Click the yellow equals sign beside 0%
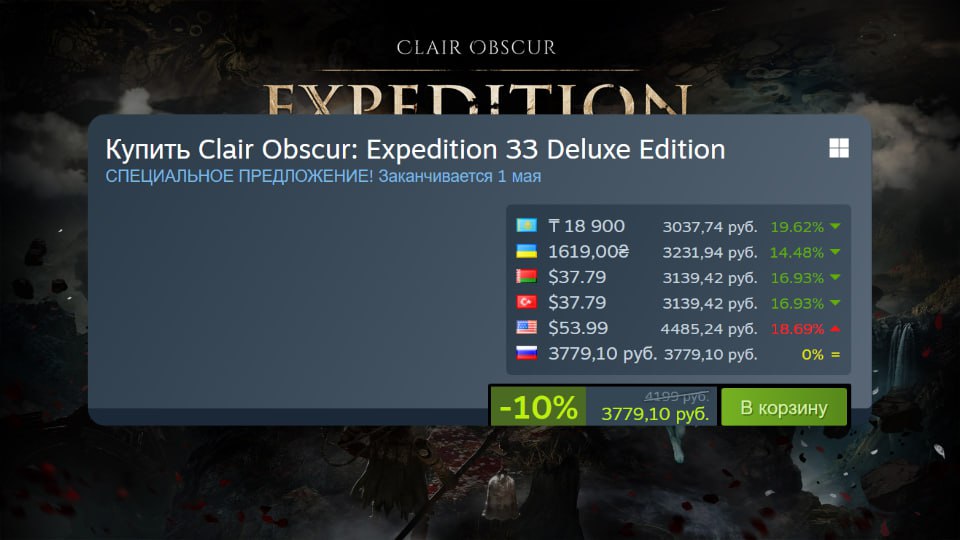Image resolution: width=960 pixels, height=540 pixels. (835, 354)
